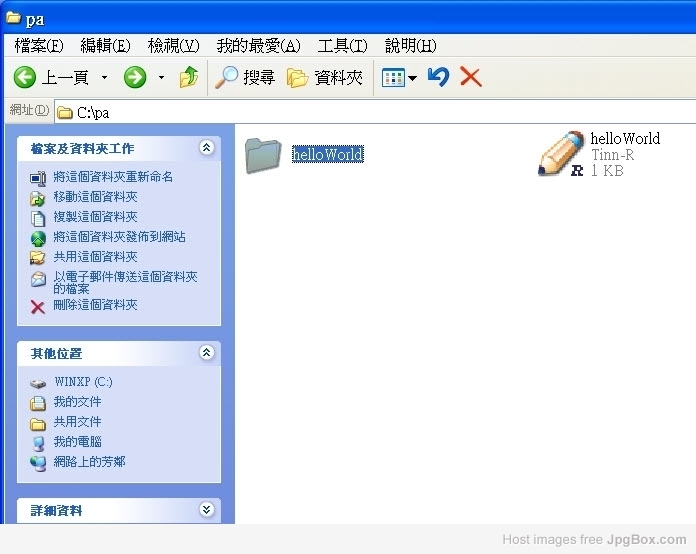The image size is (696, 554).
Task: Collapse the 其他位置 panel
Action: point(206,352)
